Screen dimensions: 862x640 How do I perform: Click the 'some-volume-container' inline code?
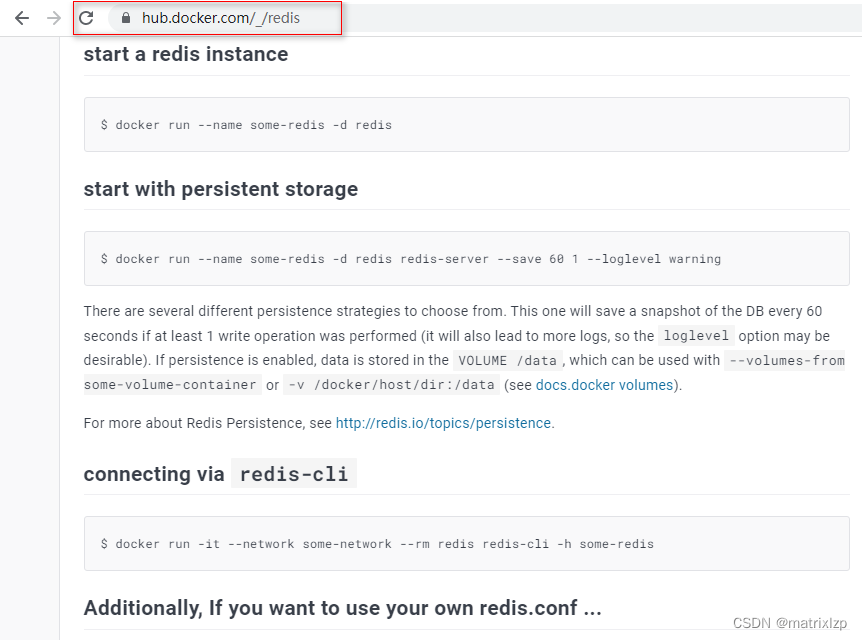tap(170, 384)
